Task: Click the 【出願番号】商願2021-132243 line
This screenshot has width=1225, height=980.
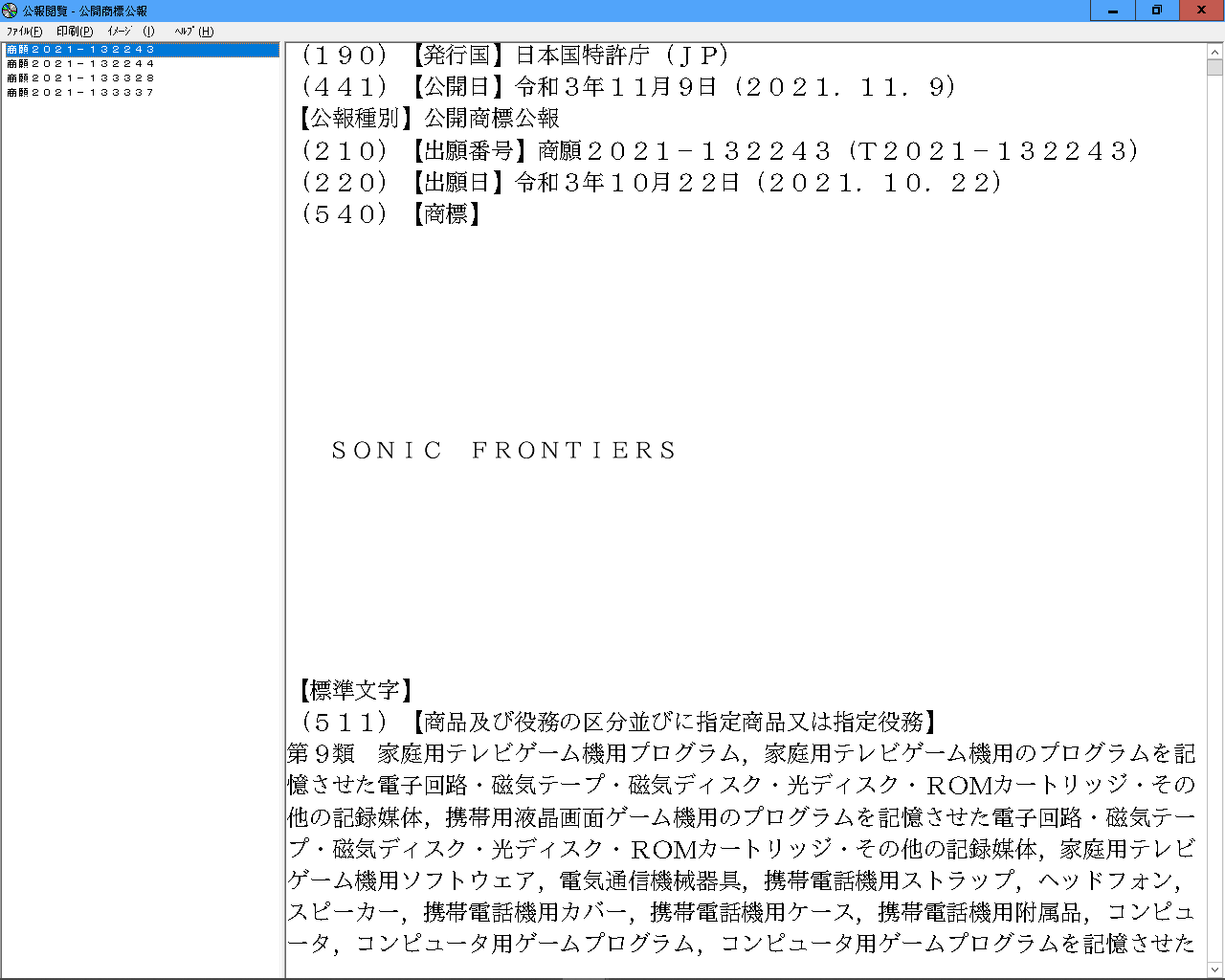Action: (x=721, y=151)
